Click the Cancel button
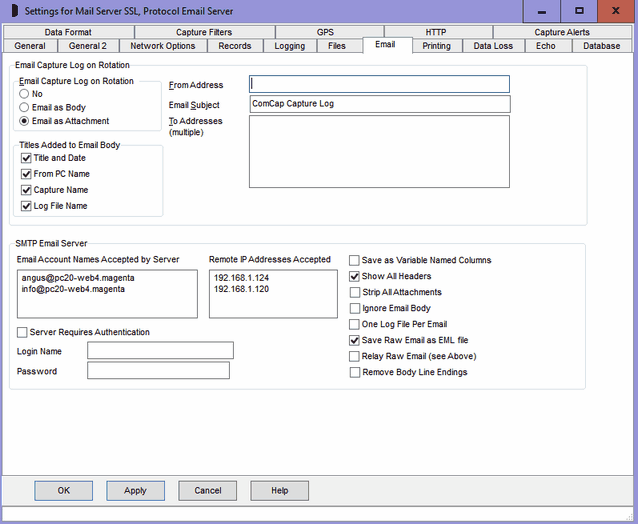 click(208, 491)
